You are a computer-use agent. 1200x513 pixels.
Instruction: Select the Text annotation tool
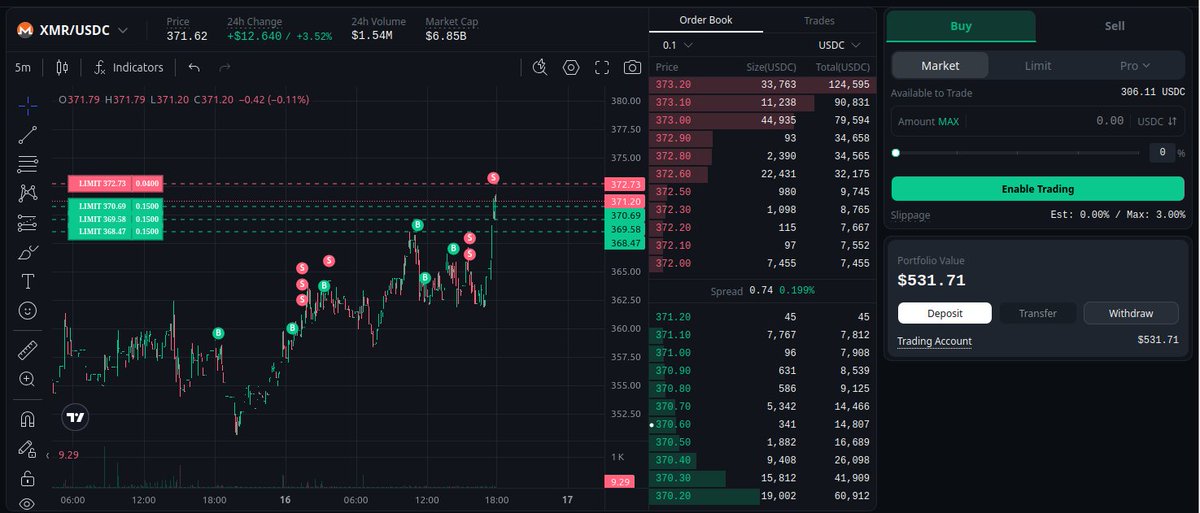tap(28, 281)
